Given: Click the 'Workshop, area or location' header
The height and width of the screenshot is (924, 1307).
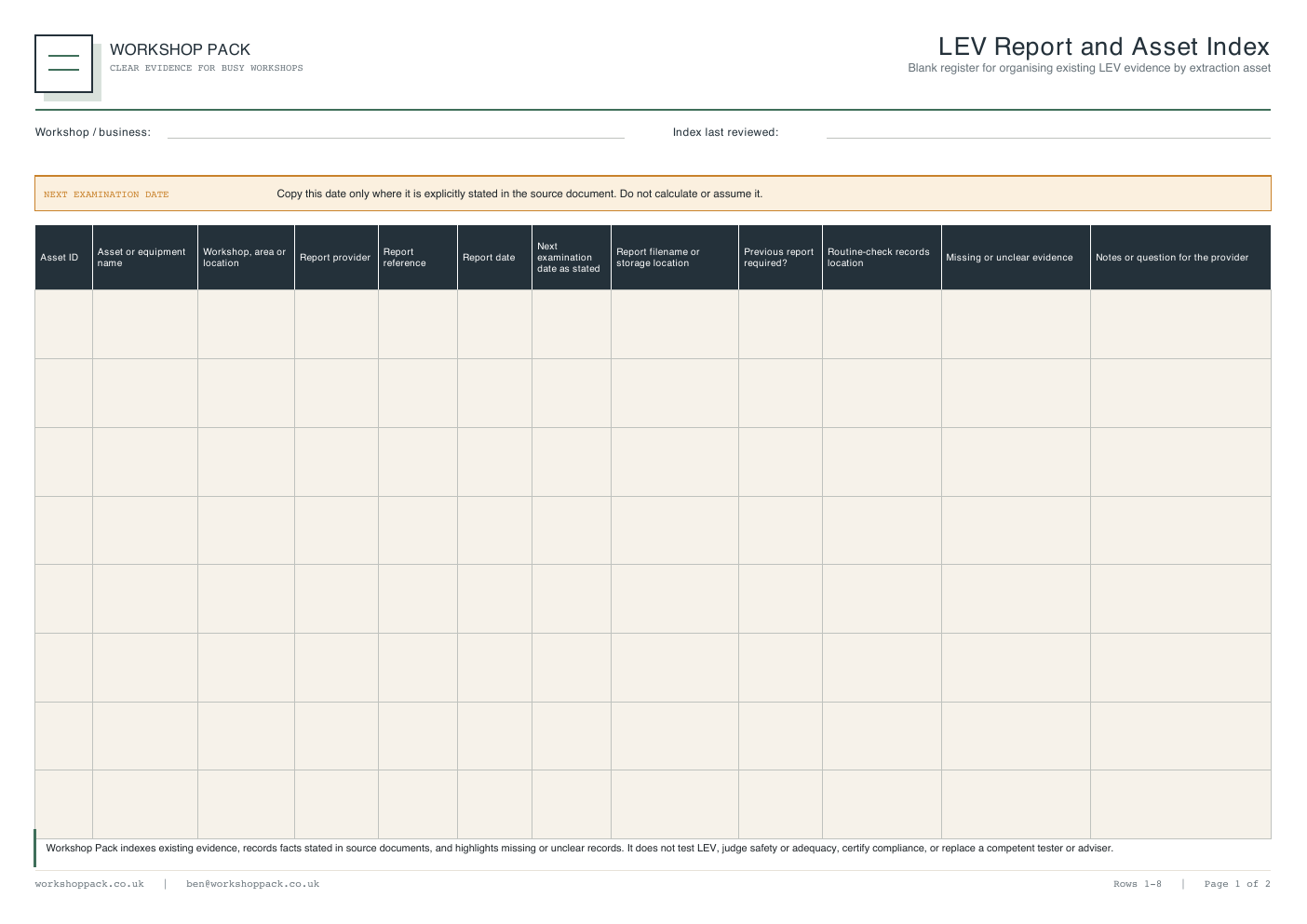Looking at the screenshot, I should point(245,258).
